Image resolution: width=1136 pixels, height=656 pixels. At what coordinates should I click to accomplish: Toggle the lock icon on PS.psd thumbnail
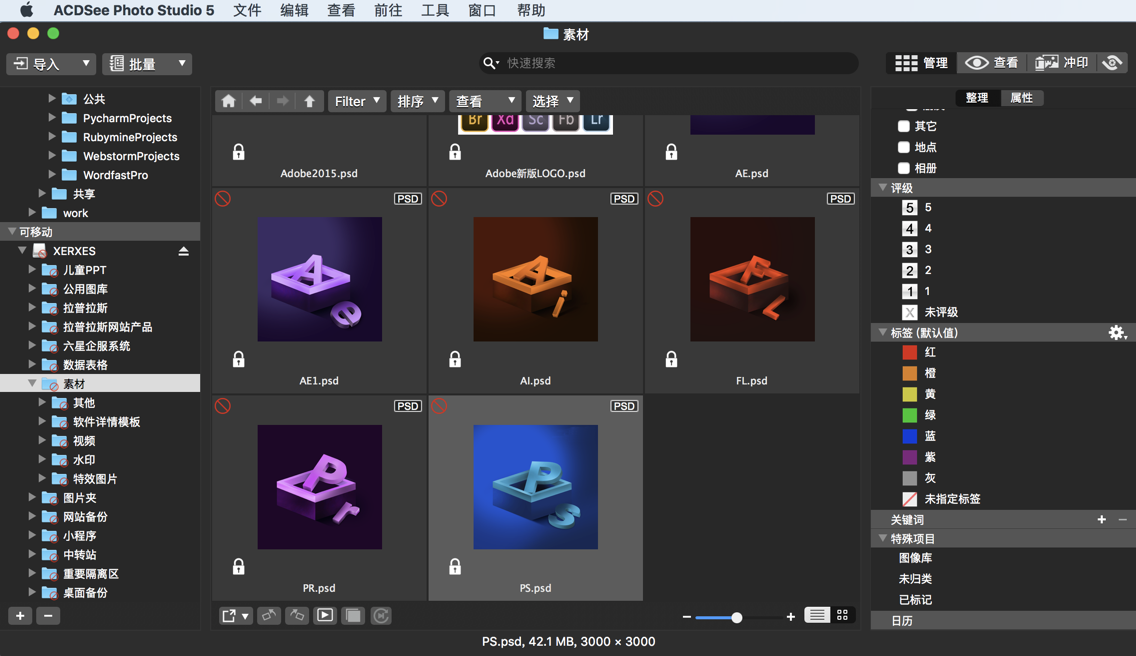[455, 566]
